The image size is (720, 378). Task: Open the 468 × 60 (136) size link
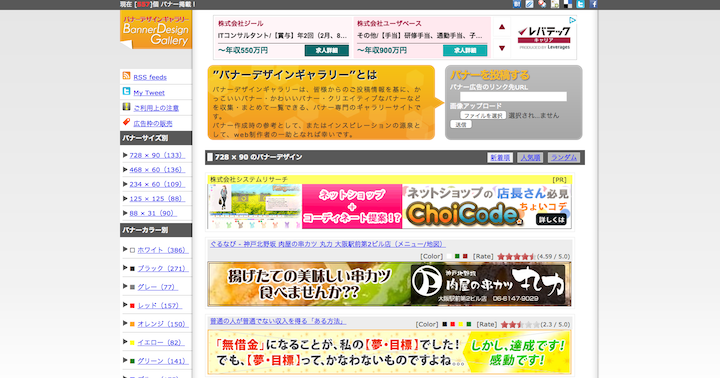pos(157,169)
